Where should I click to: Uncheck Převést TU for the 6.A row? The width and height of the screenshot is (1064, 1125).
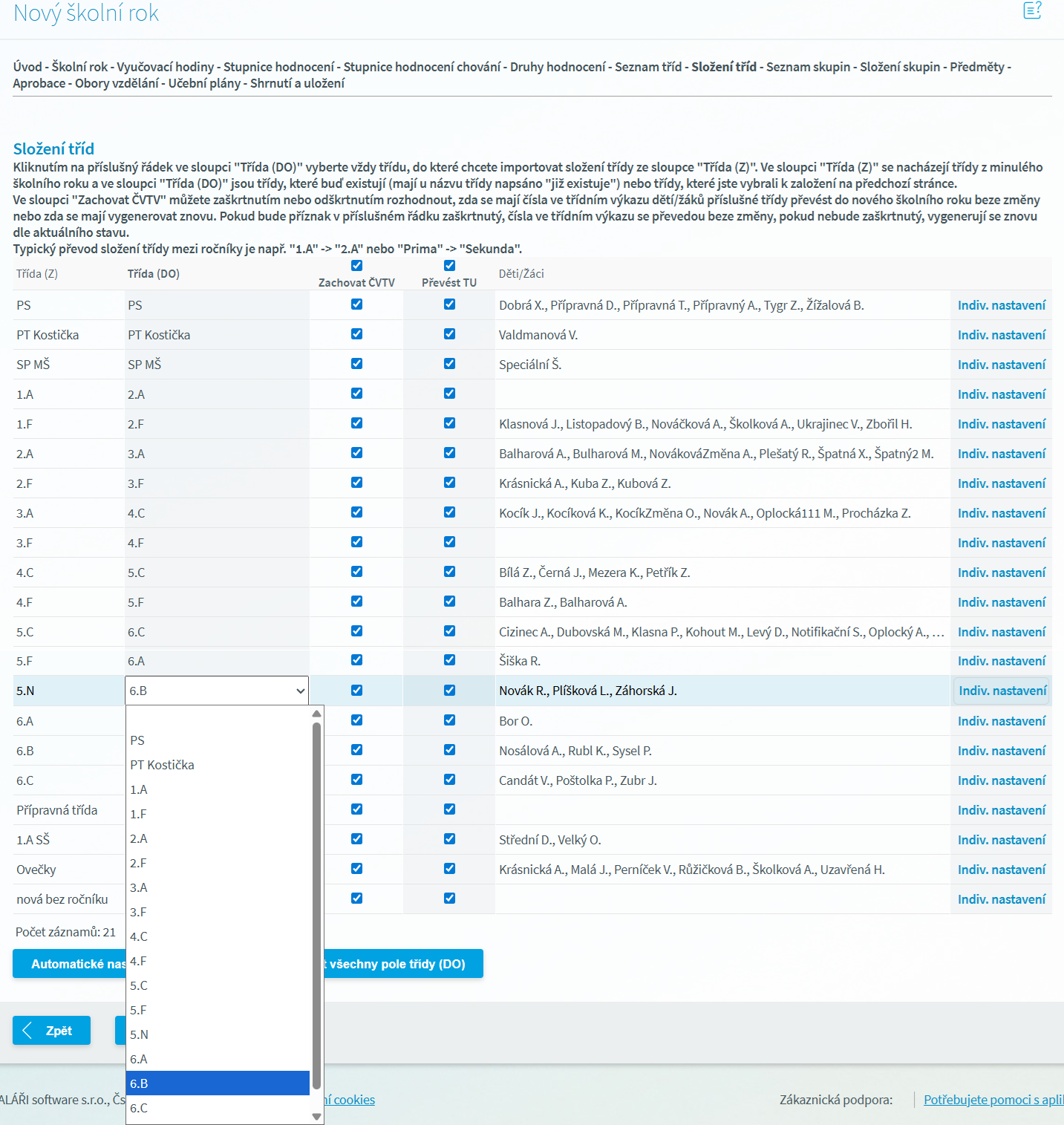tap(449, 720)
